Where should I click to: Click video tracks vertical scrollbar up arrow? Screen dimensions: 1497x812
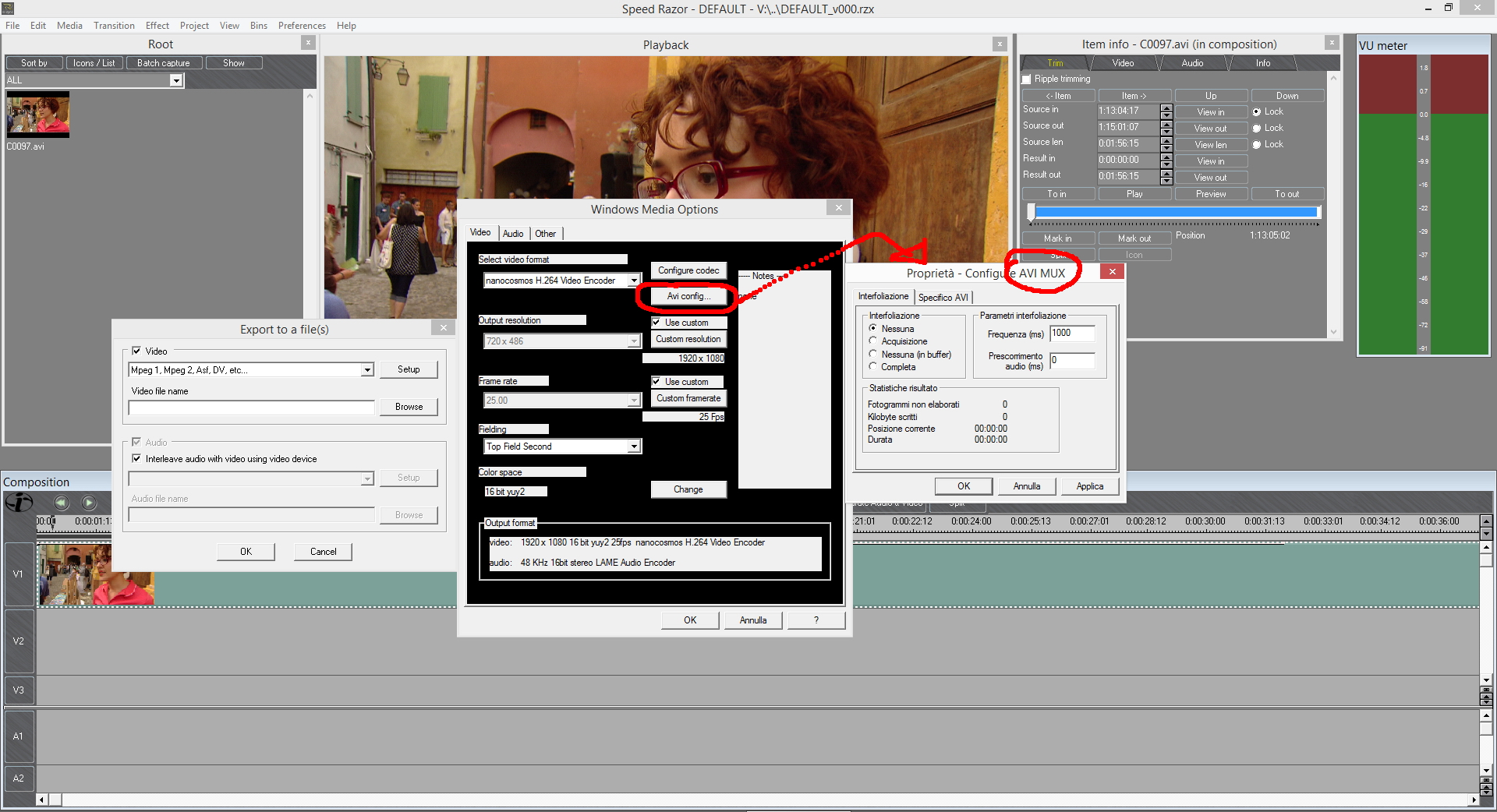[x=1486, y=548]
